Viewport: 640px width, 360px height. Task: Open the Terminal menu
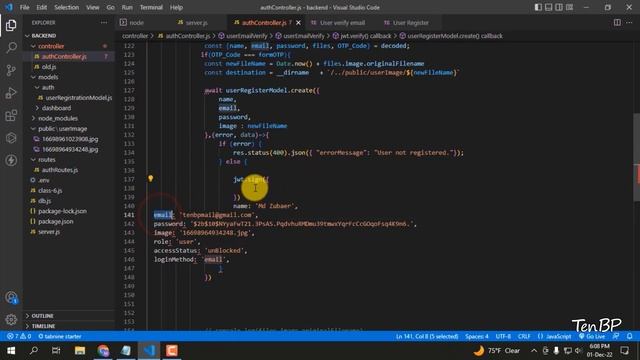tap(151, 7)
